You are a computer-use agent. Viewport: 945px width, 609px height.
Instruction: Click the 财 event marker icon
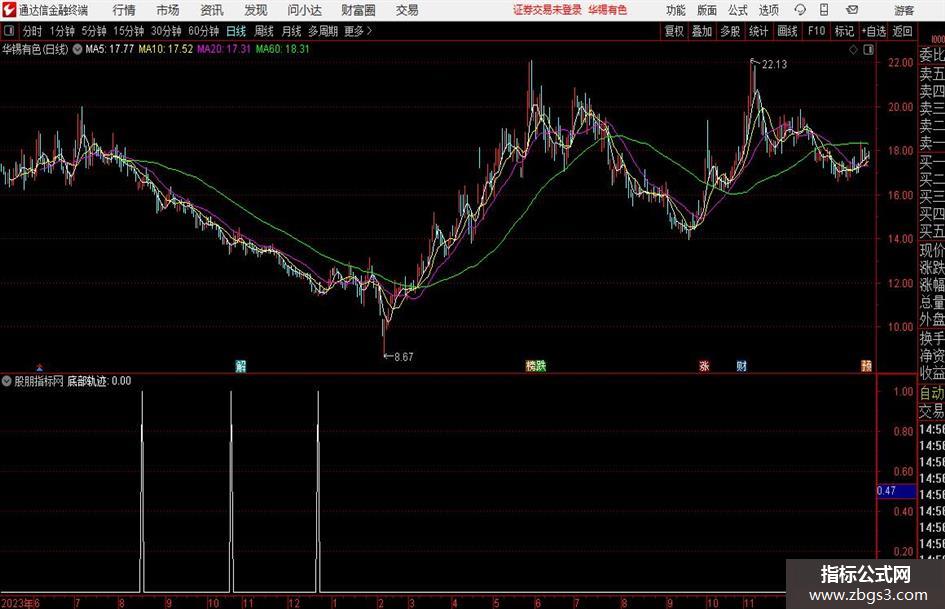(741, 365)
